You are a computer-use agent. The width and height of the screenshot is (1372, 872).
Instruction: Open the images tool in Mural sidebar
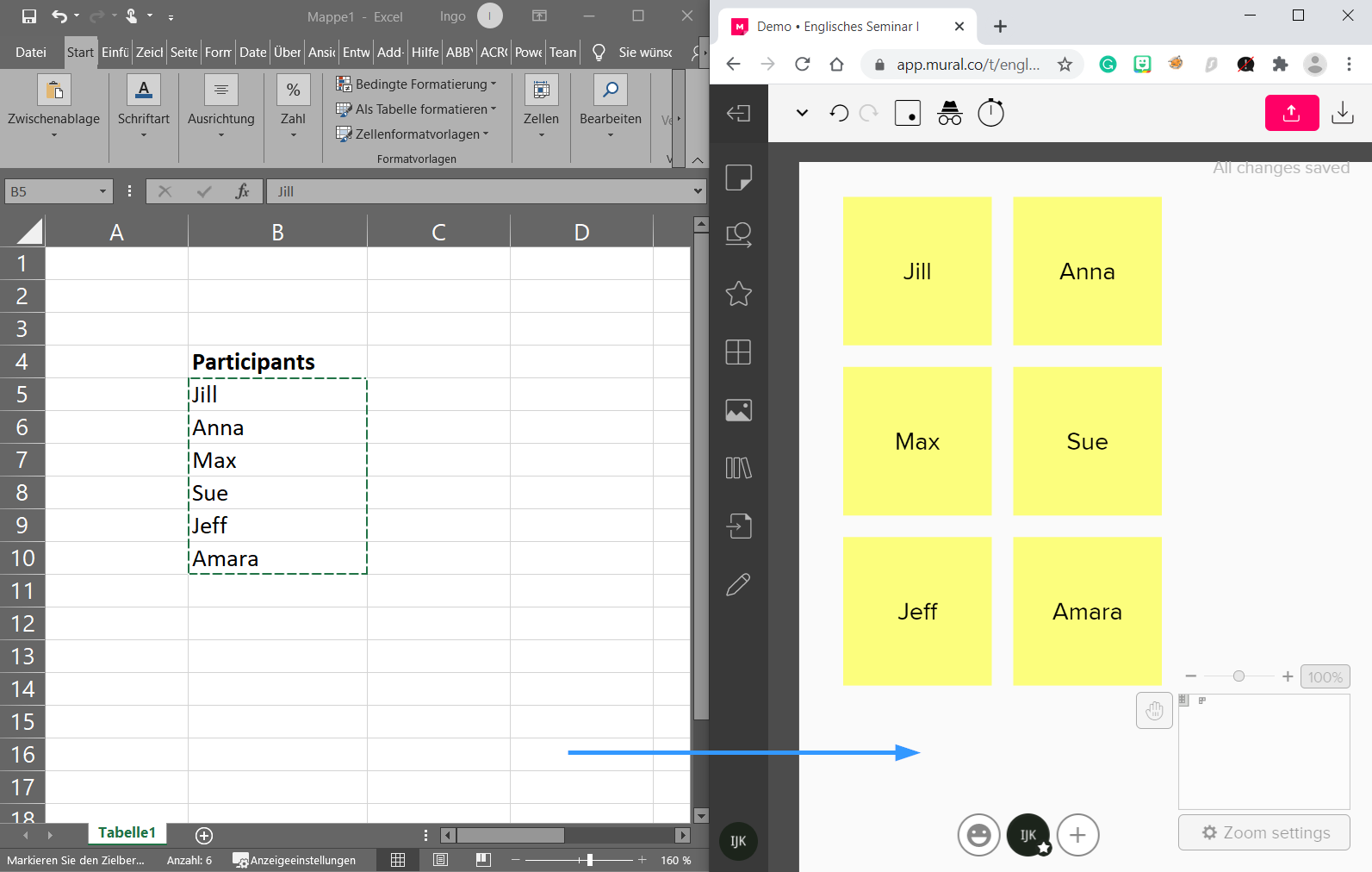pos(739,410)
